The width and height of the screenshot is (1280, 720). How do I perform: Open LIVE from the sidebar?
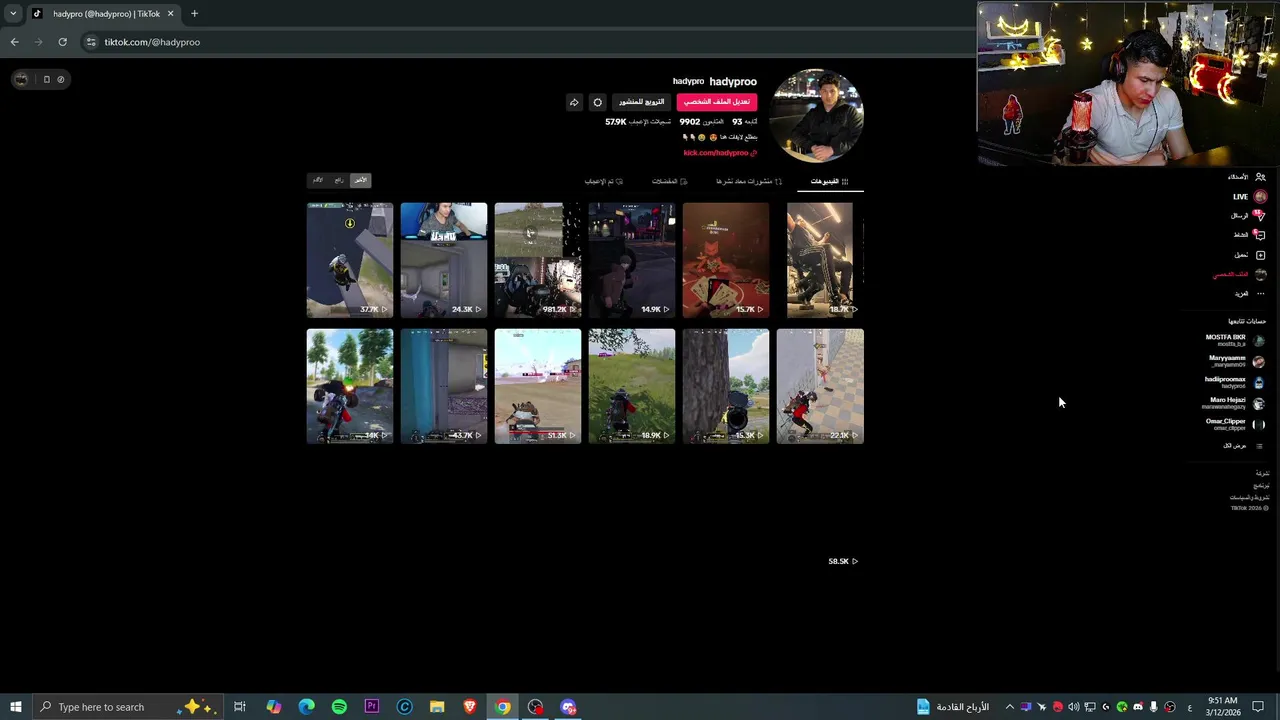click(1250, 197)
